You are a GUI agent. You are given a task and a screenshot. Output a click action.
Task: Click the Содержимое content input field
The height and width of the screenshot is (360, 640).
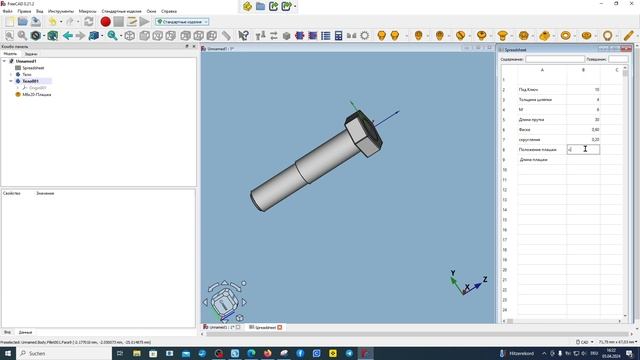coord(555,59)
